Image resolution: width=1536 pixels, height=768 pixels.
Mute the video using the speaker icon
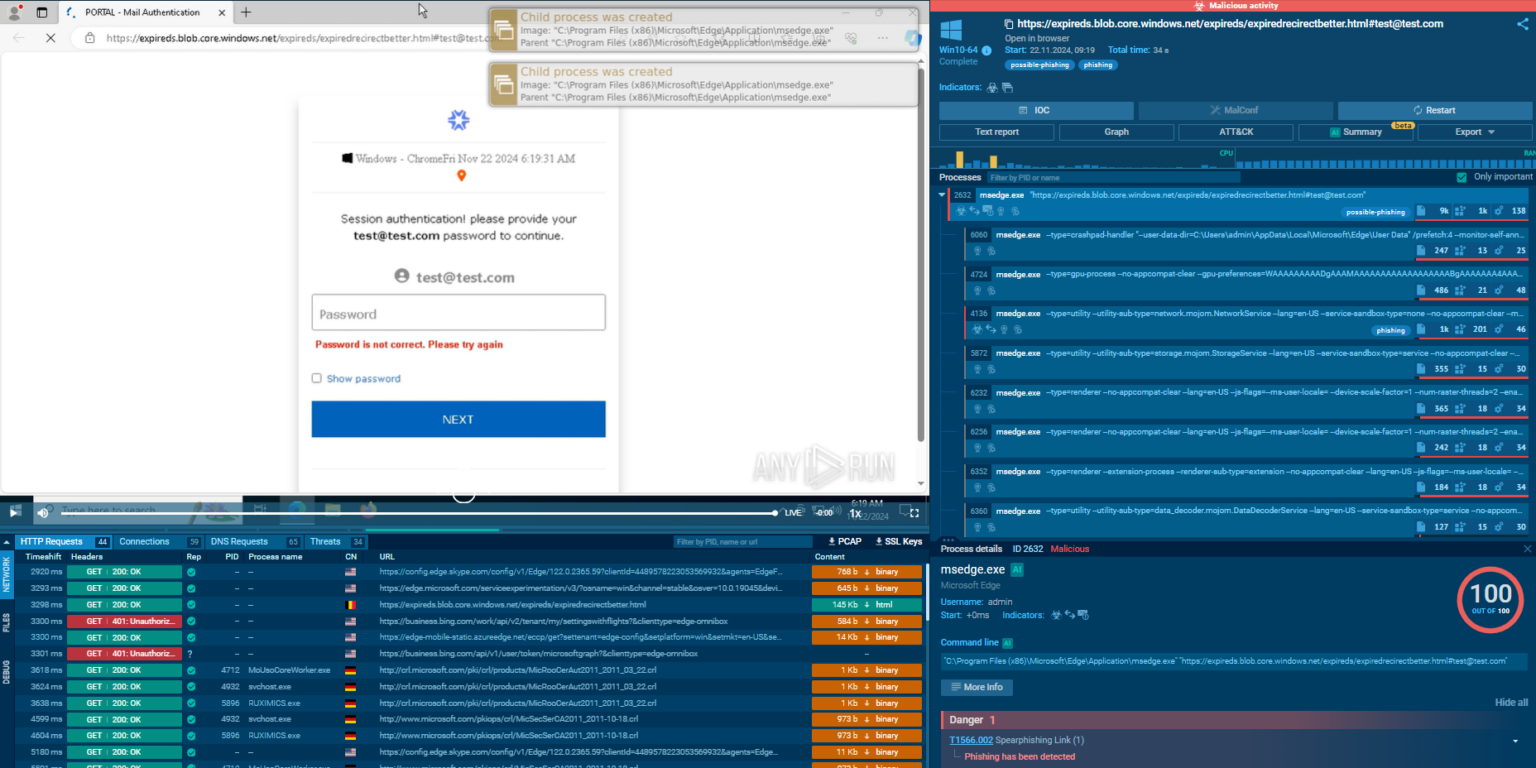[x=43, y=512]
